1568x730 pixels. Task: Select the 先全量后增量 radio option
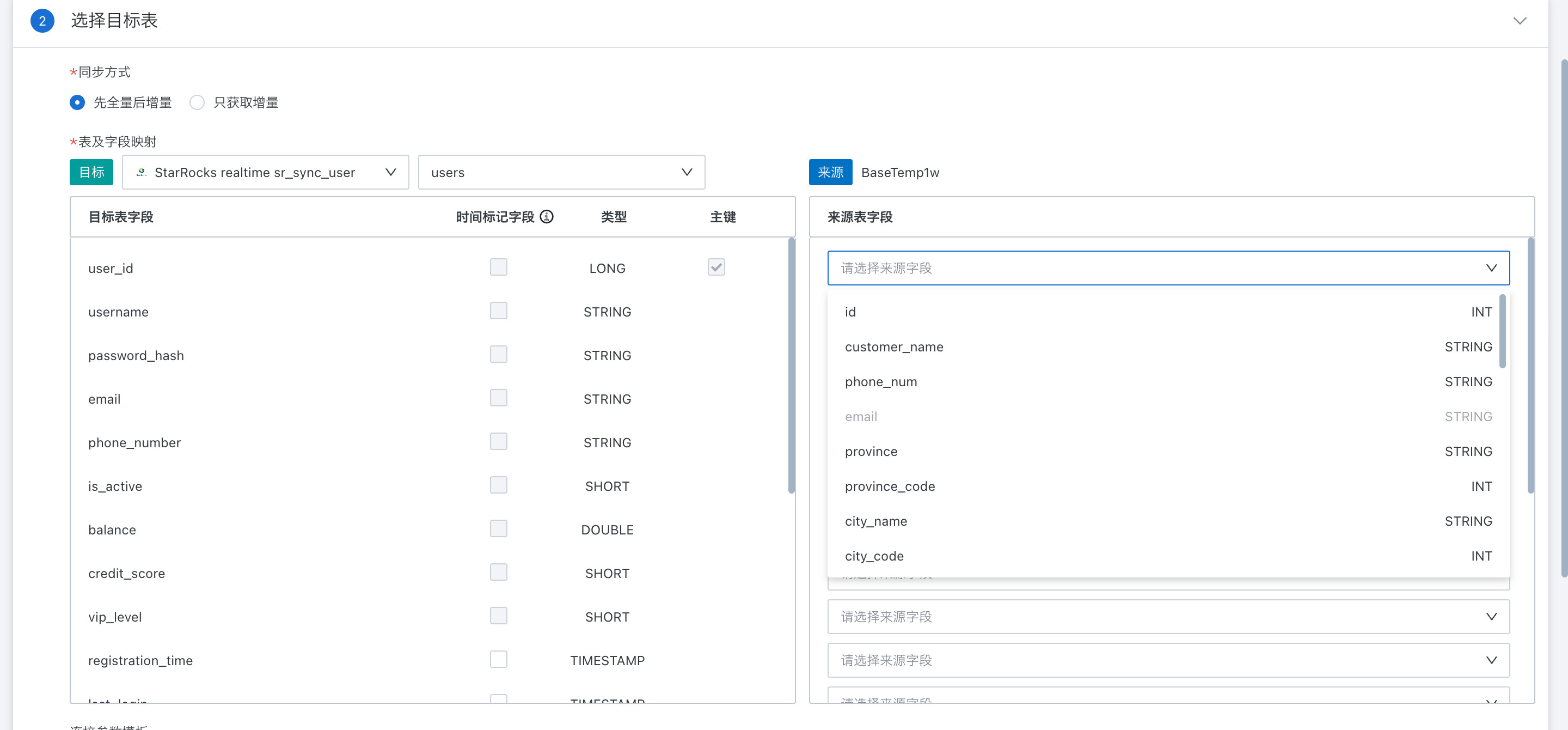(77, 102)
